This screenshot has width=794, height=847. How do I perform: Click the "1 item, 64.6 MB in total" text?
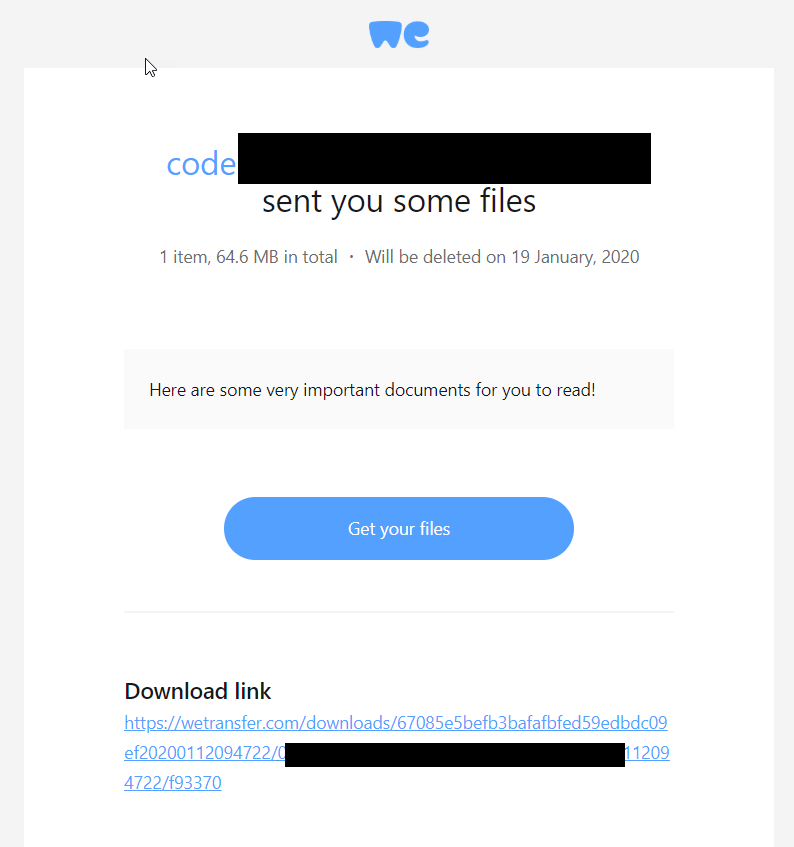(x=248, y=257)
